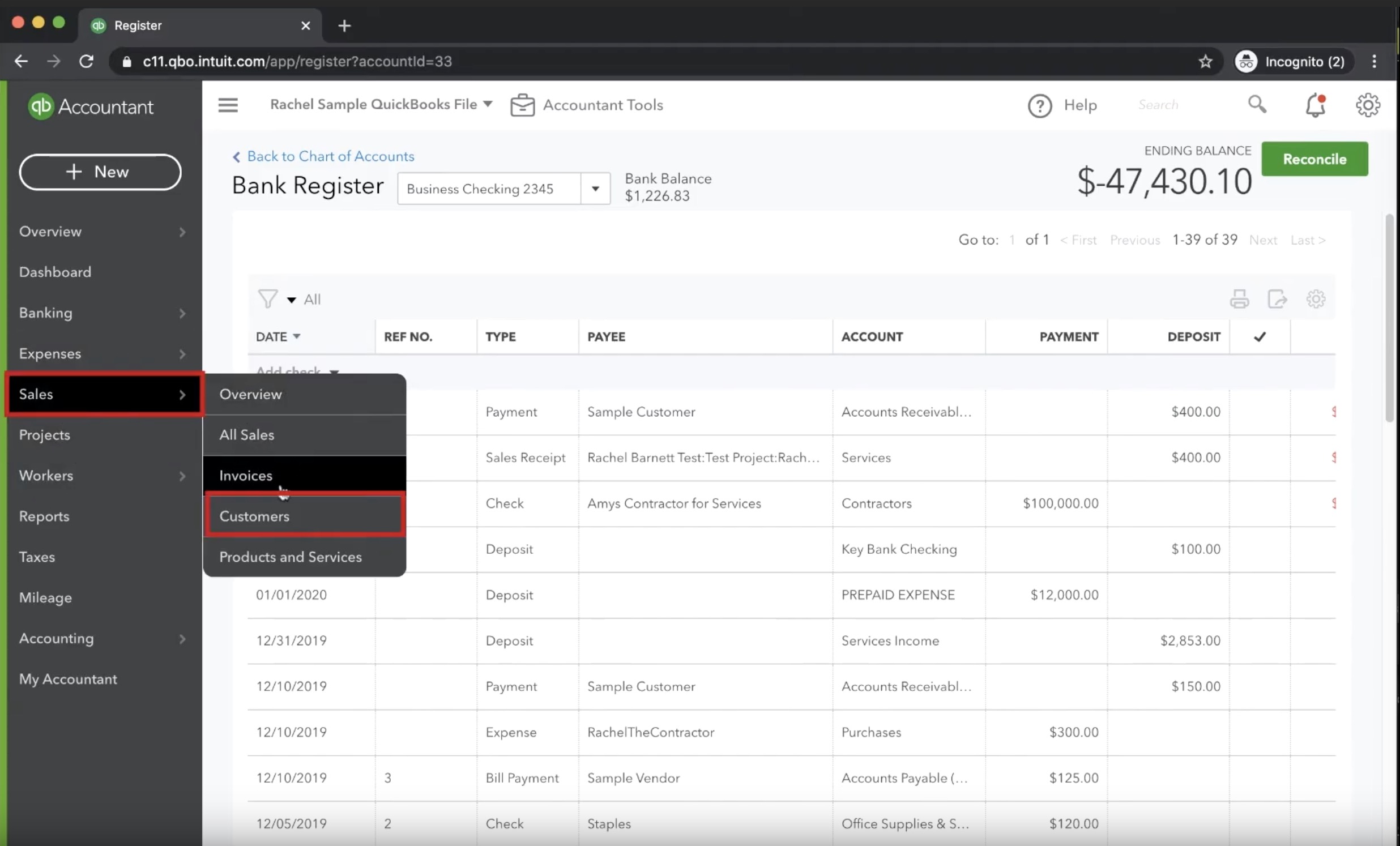Click the Go to page number field
Viewport: 1400px width, 846px height.
1012,240
